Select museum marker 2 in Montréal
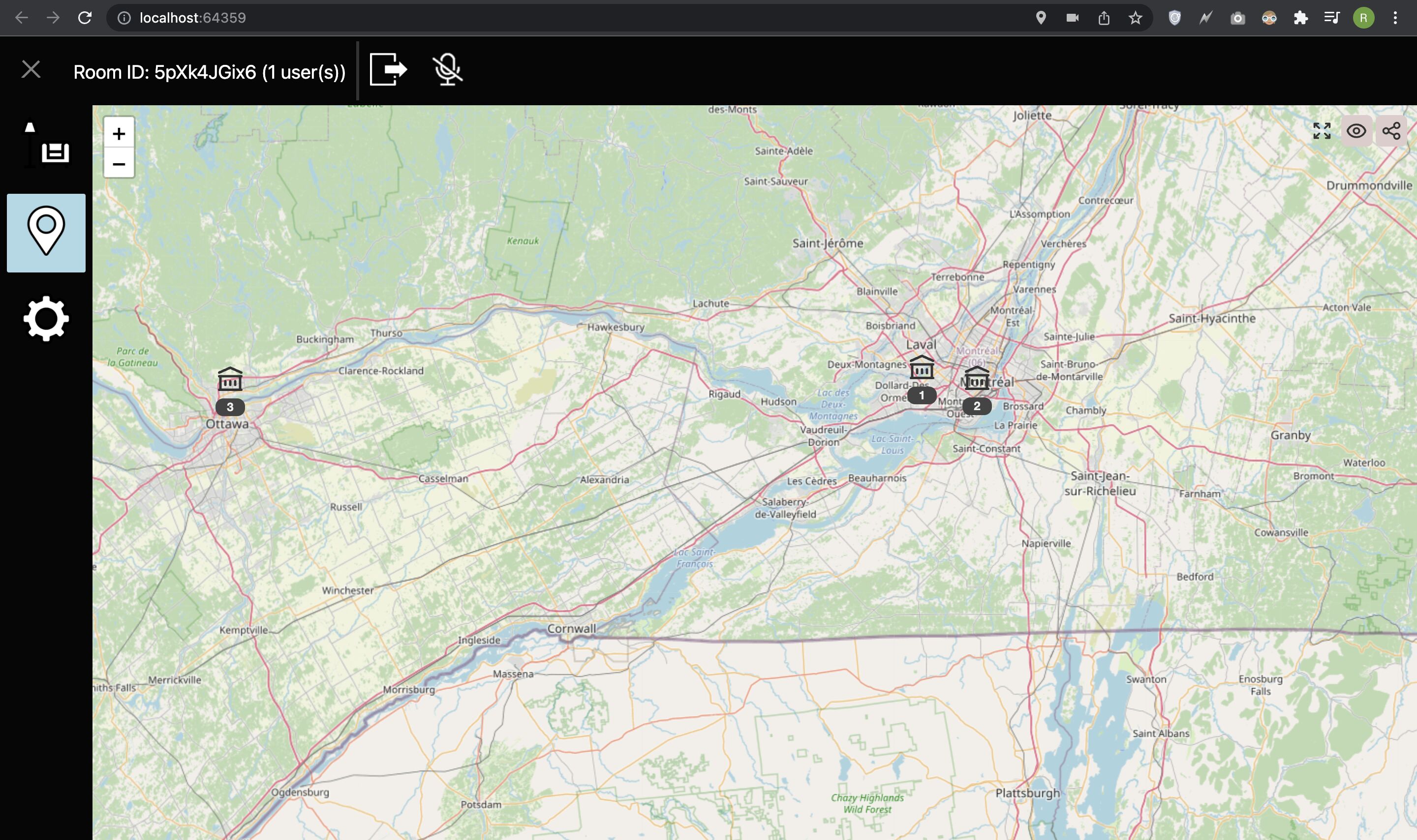 977,379
